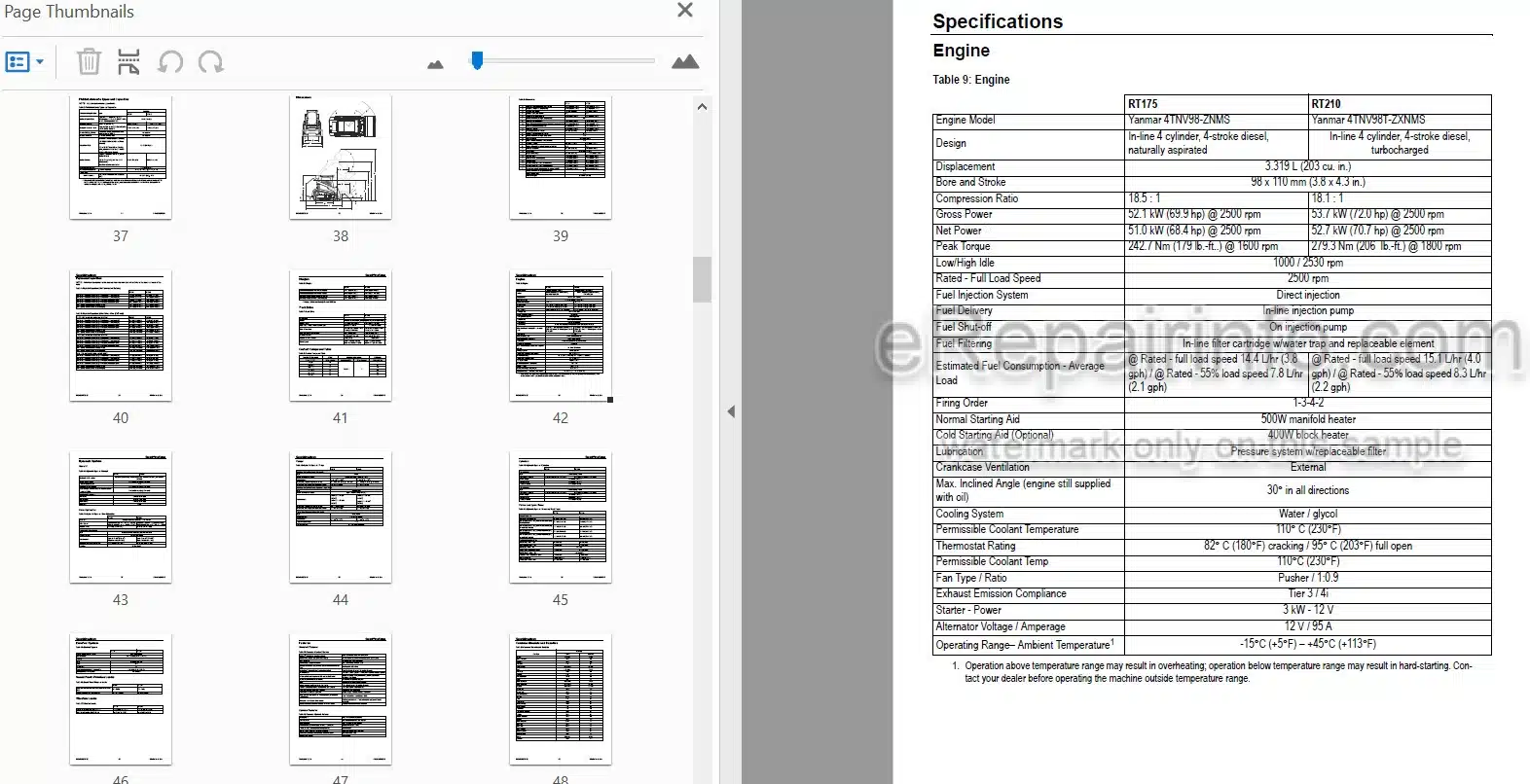Viewport: 1530px width, 784px height.
Task: Click the 'Firing Order' row label
Action: pyautogui.click(x=962, y=403)
